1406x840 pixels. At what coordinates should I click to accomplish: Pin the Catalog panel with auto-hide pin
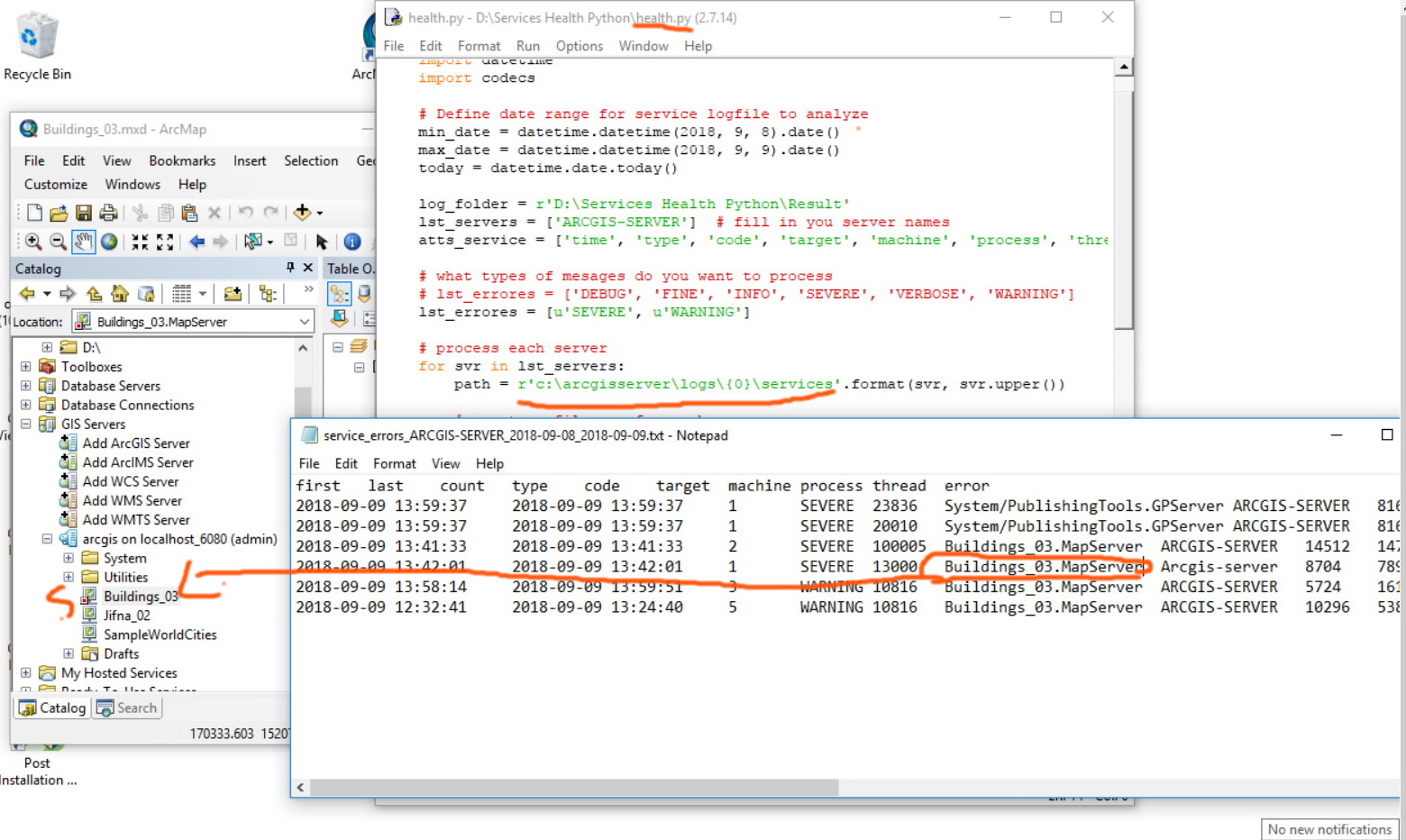point(290,268)
